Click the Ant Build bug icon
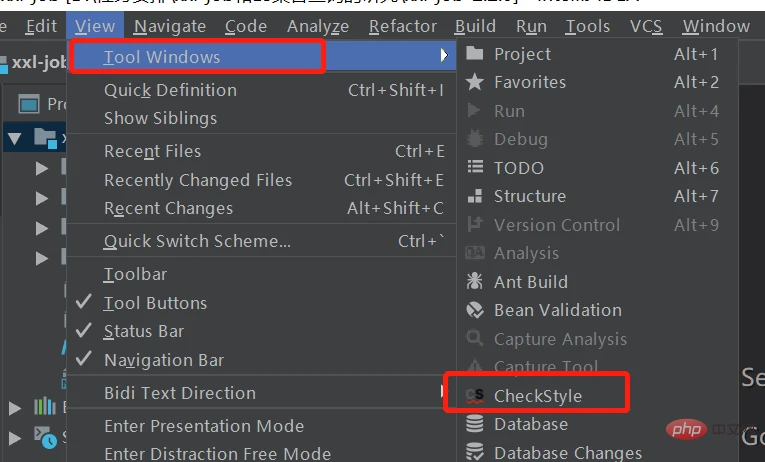The width and height of the screenshot is (765, 462). click(474, 281)
